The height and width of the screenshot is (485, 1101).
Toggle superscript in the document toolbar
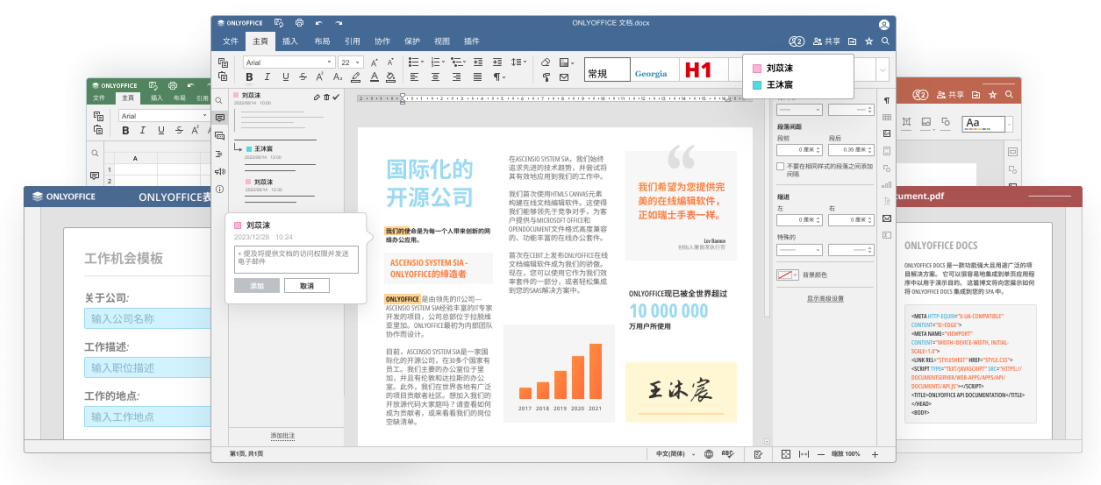320,77
